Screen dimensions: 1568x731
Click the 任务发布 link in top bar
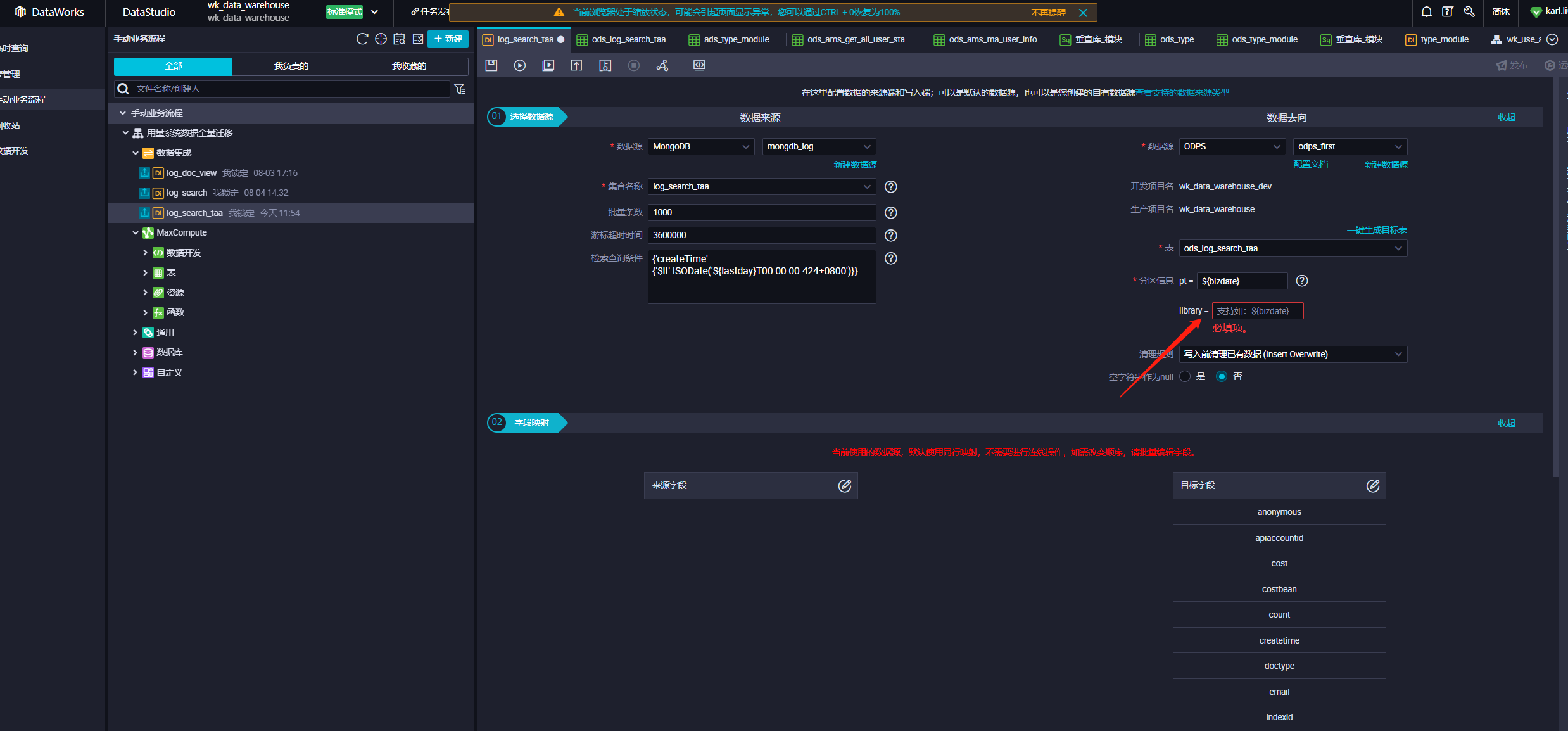[430, 11]
